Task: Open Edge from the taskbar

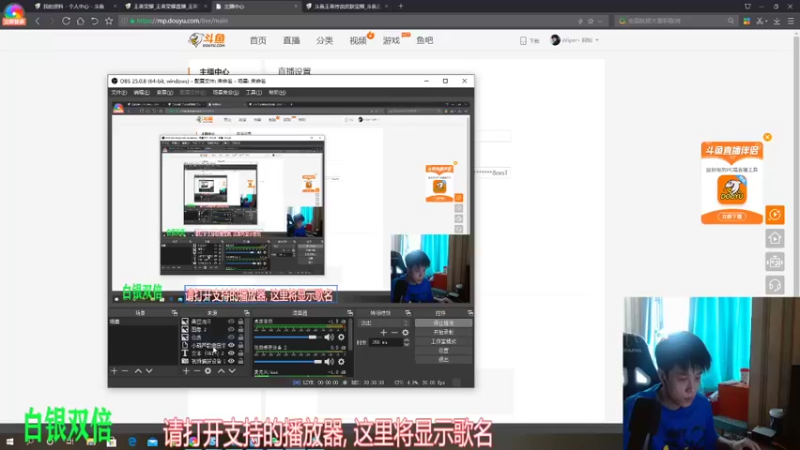Action: coord(132,442)
